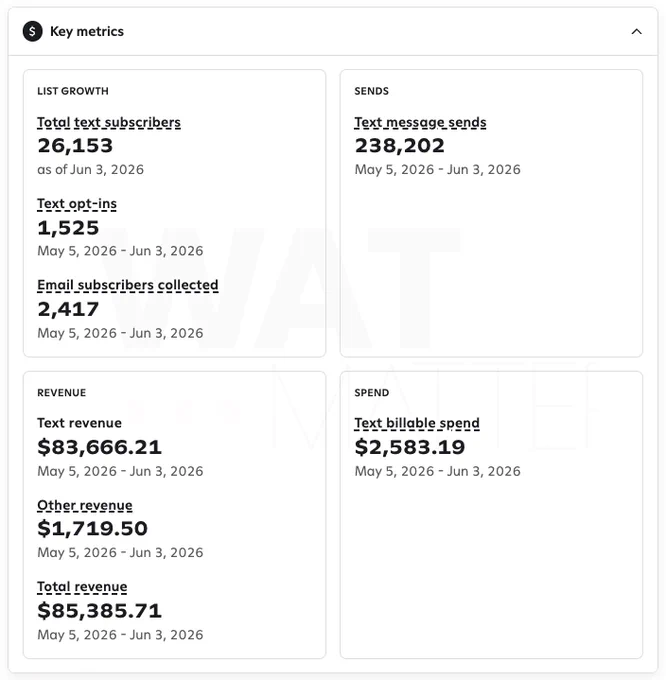Click the dollar sign Key metrics icon
This screenshot has height=680, width=666.
coord(33,31)
